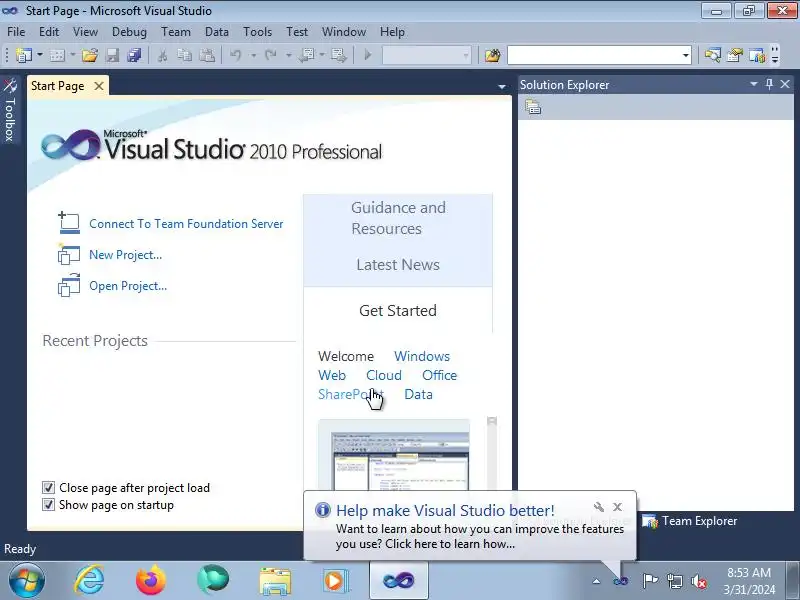Click the New Project toolbar icon
The width and height of the screenshot is (800, 600).
point(23,55)
